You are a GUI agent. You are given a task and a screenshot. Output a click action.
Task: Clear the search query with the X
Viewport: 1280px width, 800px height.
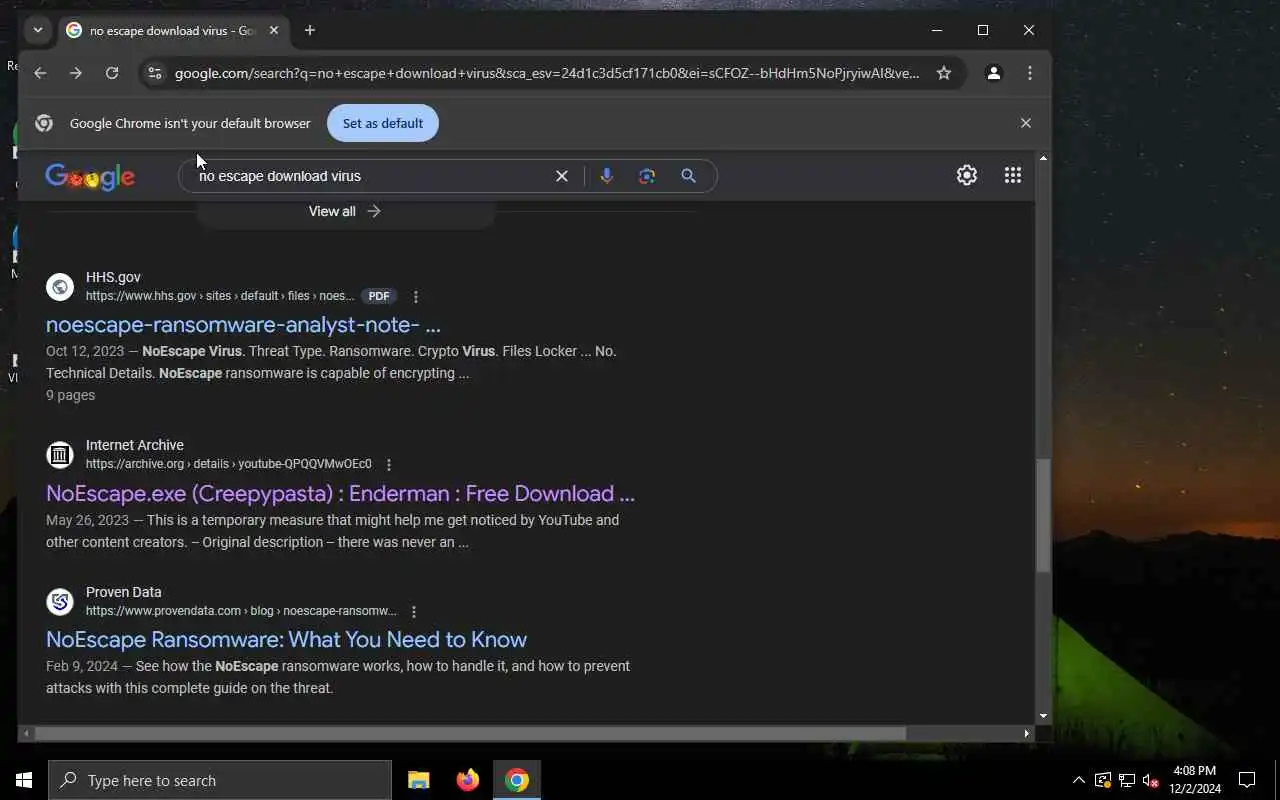point(562,176)
